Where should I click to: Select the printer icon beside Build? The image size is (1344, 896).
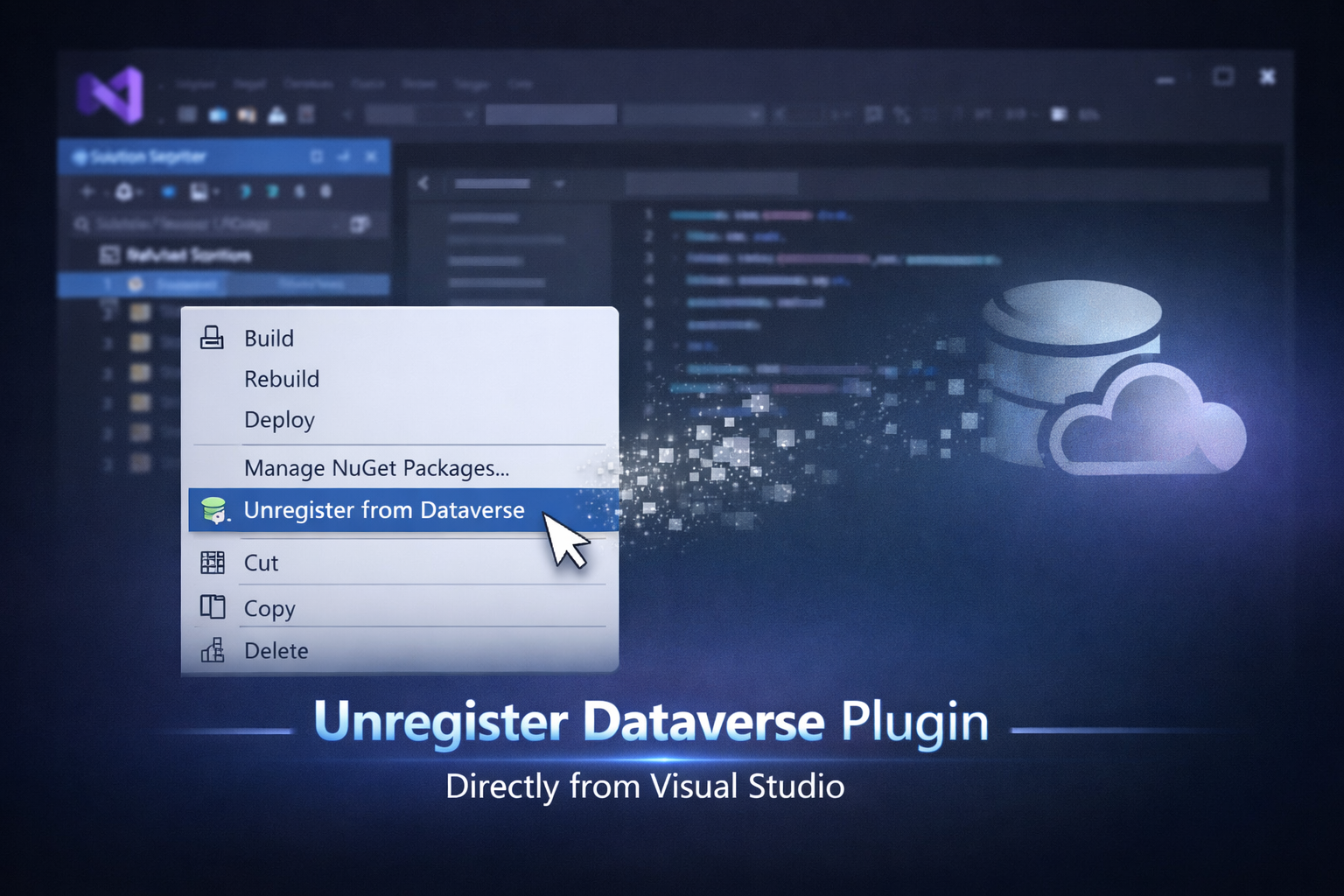212,339
